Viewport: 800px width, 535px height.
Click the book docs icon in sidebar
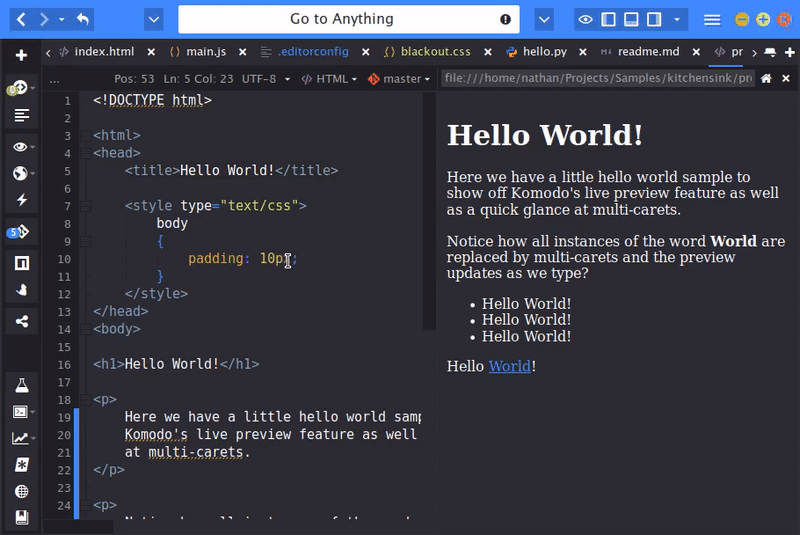click(21, 517)
